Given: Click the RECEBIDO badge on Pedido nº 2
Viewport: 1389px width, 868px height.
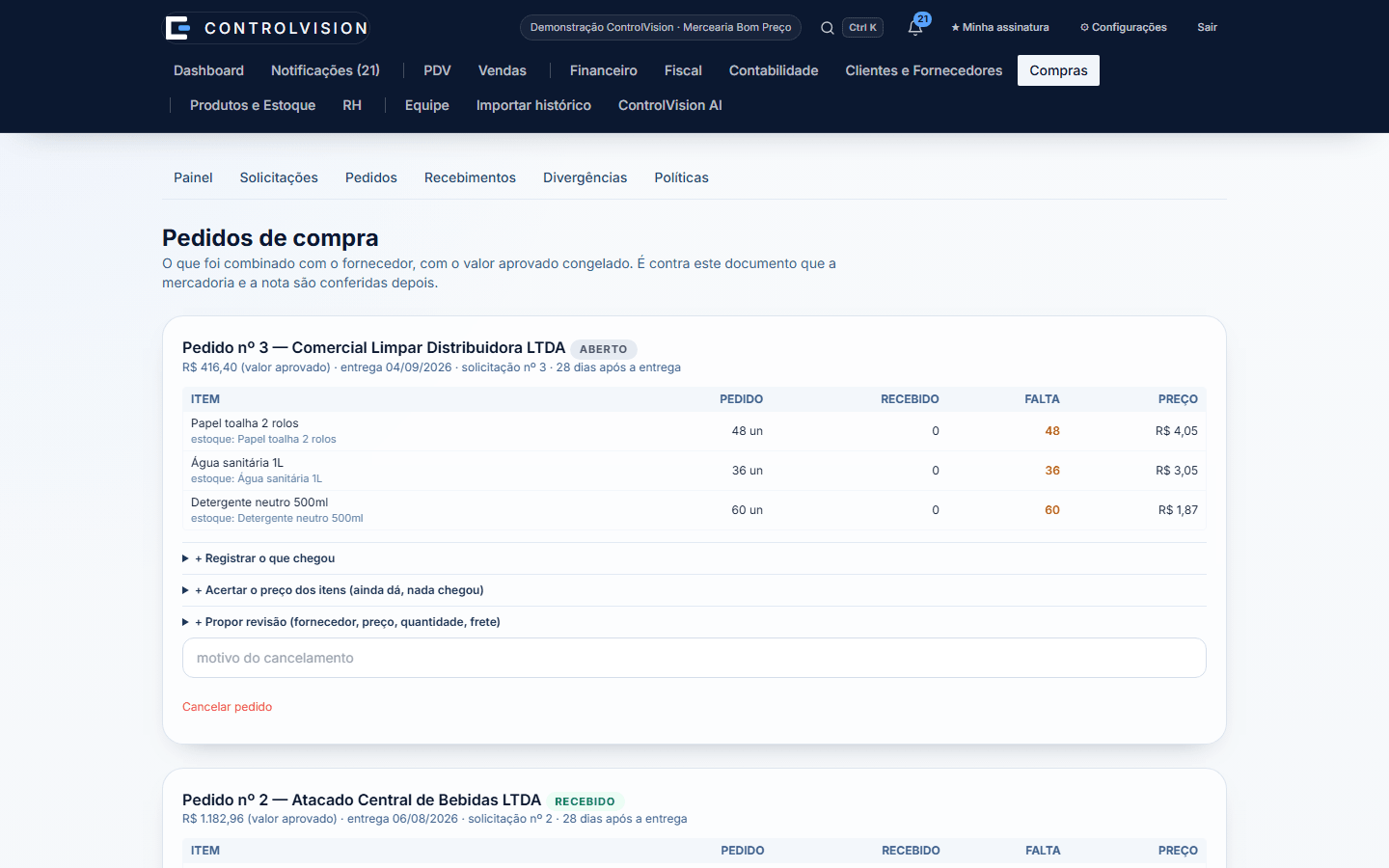Looking at the screenshot, I should tap(585, 801).
